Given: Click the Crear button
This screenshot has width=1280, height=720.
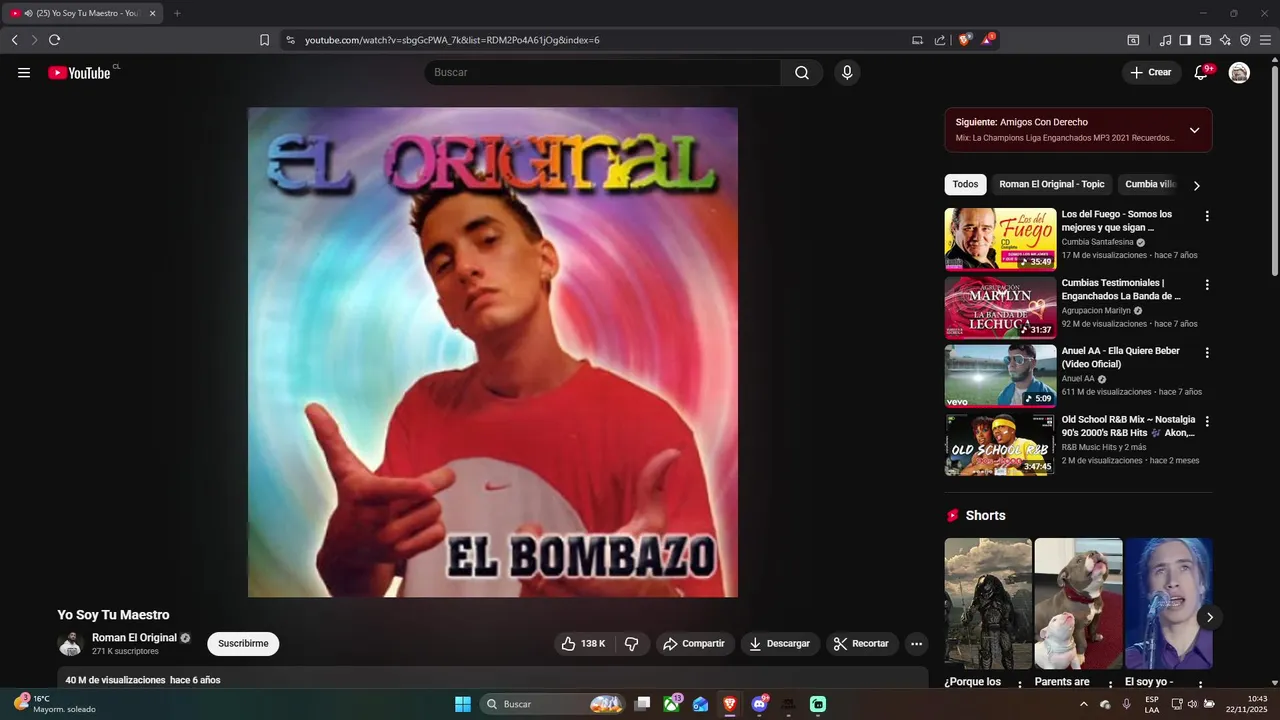Looking at the screenshot, I should [x=1151, y=73].
